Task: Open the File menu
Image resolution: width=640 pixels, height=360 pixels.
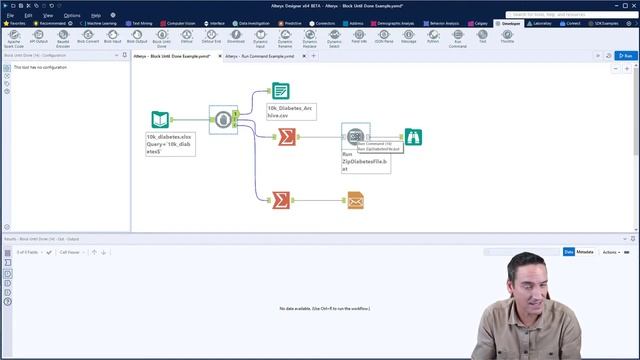Action: click(x=10, y=15)
